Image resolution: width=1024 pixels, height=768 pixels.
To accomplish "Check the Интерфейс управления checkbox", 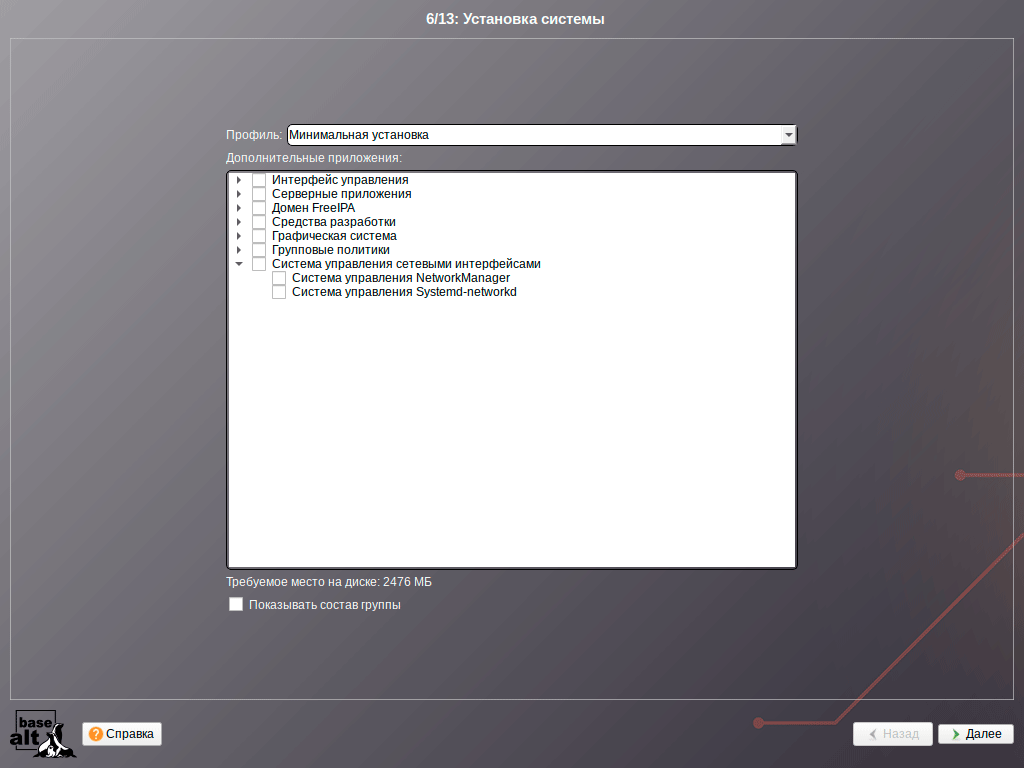I will 259,180.
